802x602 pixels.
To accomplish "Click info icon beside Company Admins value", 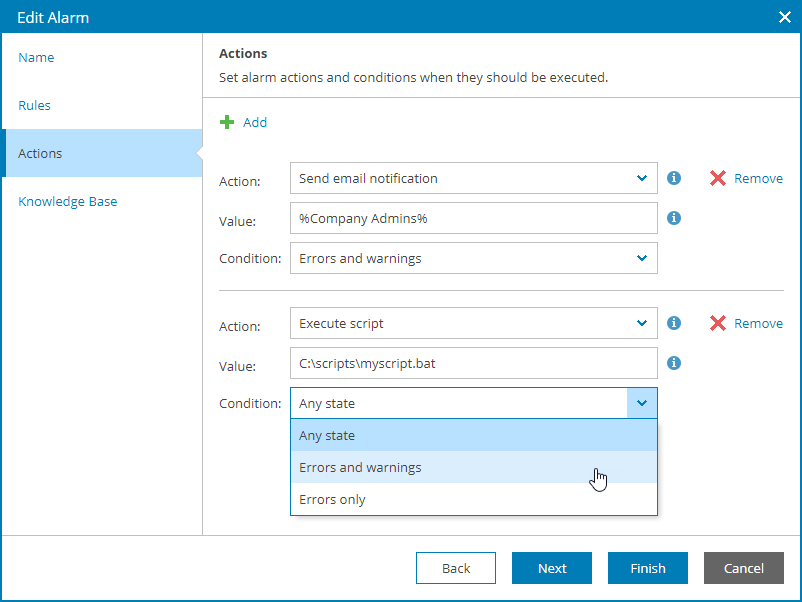I will [674, 217].
